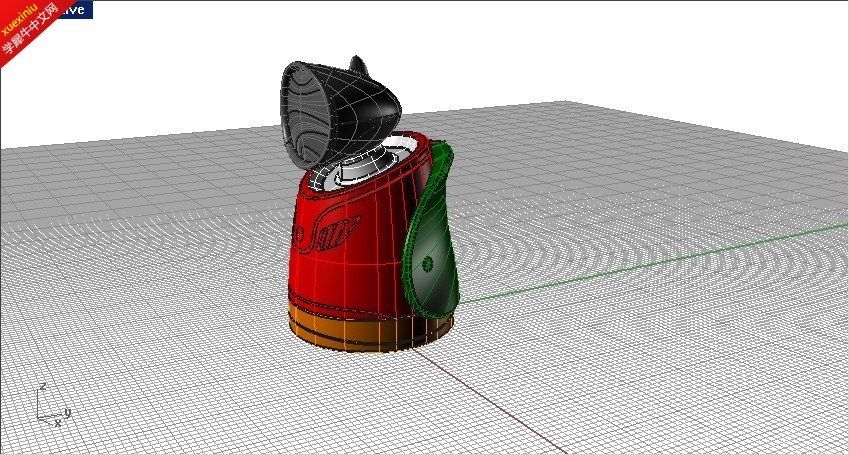
Task: Select the small round button on green handle
Action: [x=427, y=264]
